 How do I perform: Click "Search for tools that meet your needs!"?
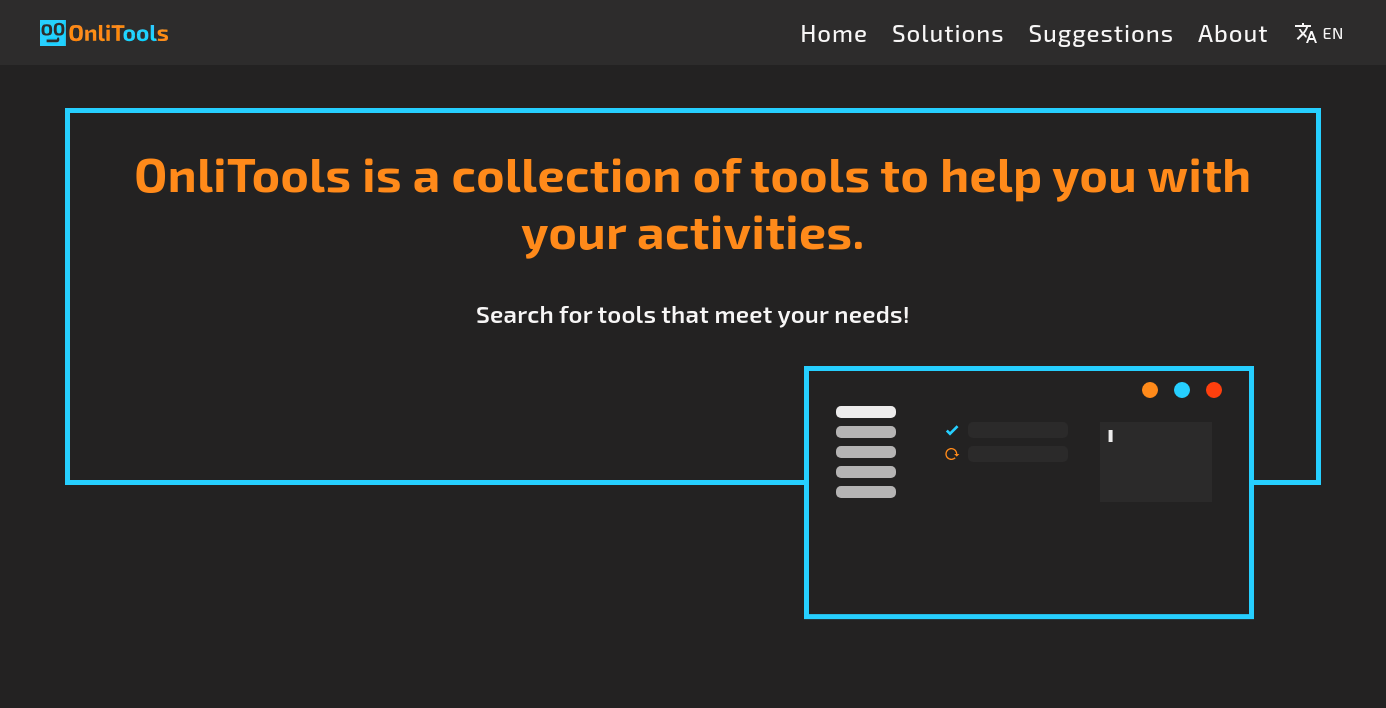click(x=693, y=315)
